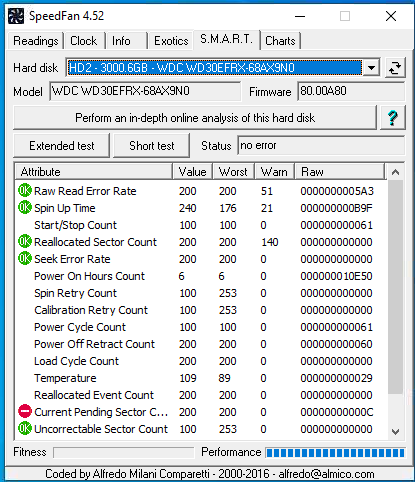Image resolution: width=415 pixels, height=482 pixels.
Task: Click the green OK icon beside Raw Read Error Rate
Action: click(x=25, y=190)
